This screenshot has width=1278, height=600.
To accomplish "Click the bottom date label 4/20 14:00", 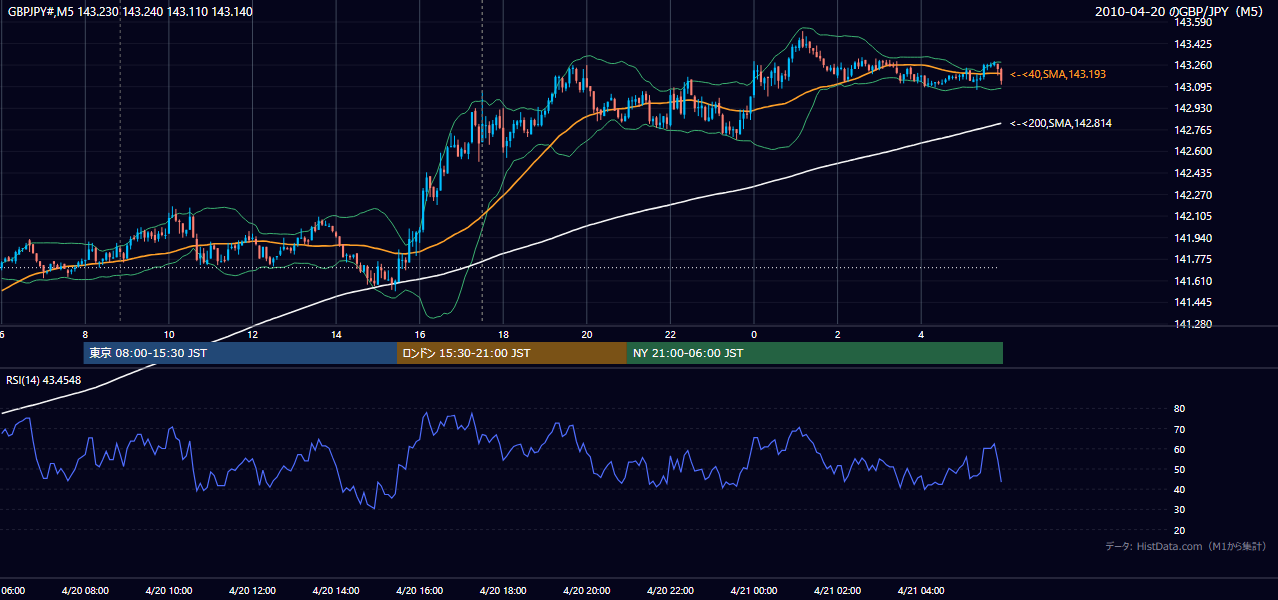I will coord(336,590).
